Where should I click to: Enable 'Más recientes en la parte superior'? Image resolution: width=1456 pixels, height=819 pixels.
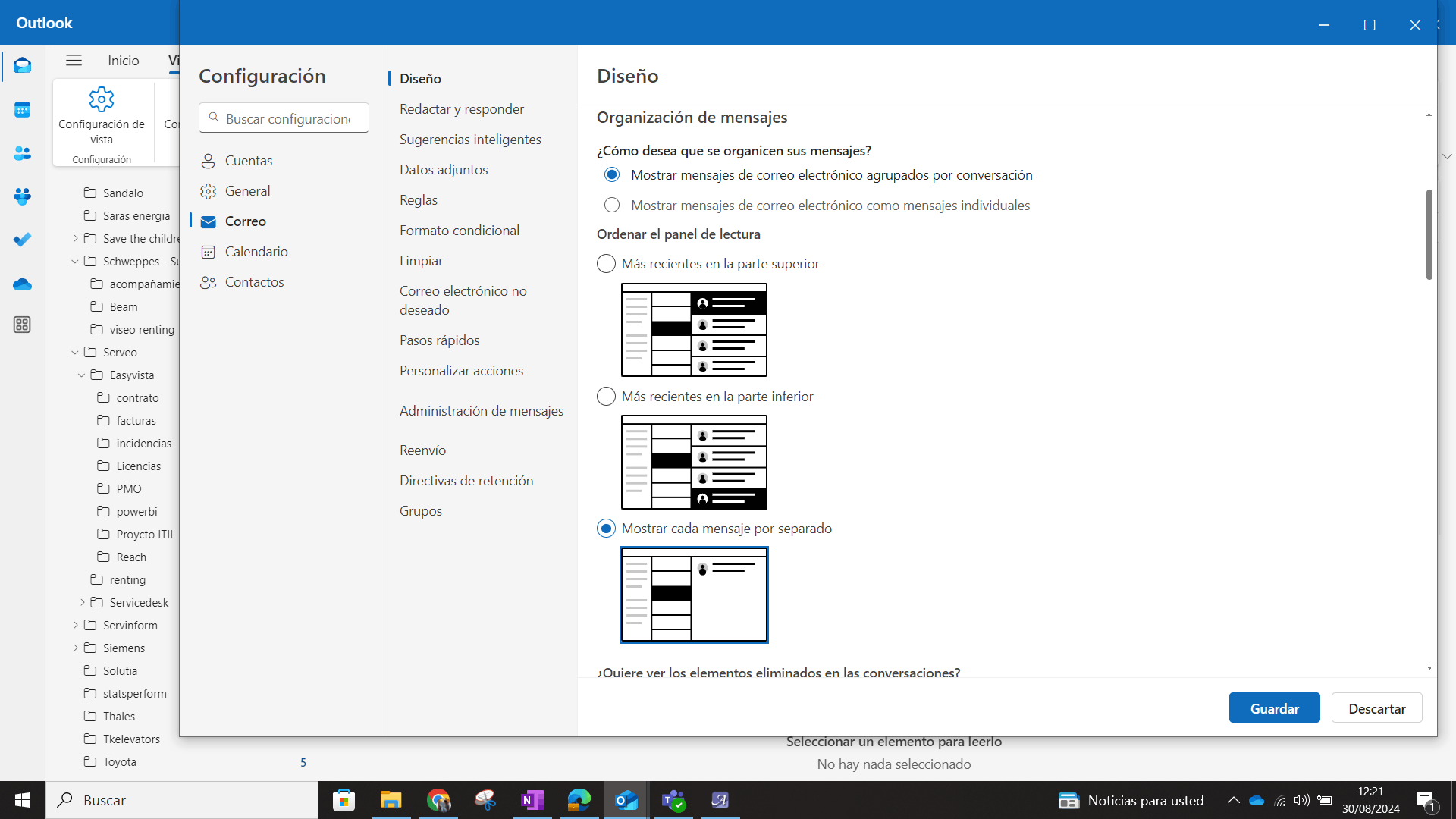coord(606,263)
